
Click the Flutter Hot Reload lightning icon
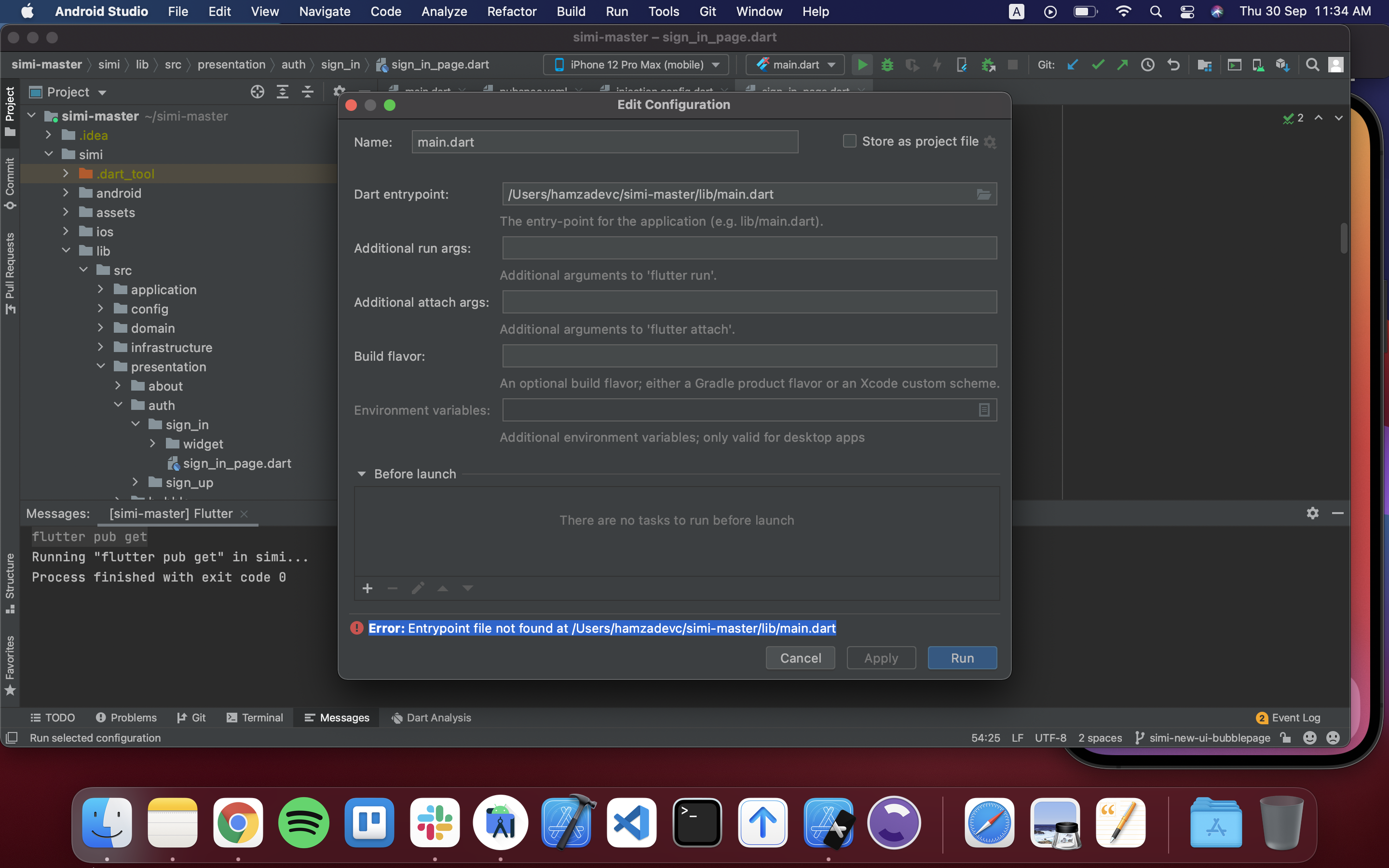pyautogui.click(x=937, y=65)
